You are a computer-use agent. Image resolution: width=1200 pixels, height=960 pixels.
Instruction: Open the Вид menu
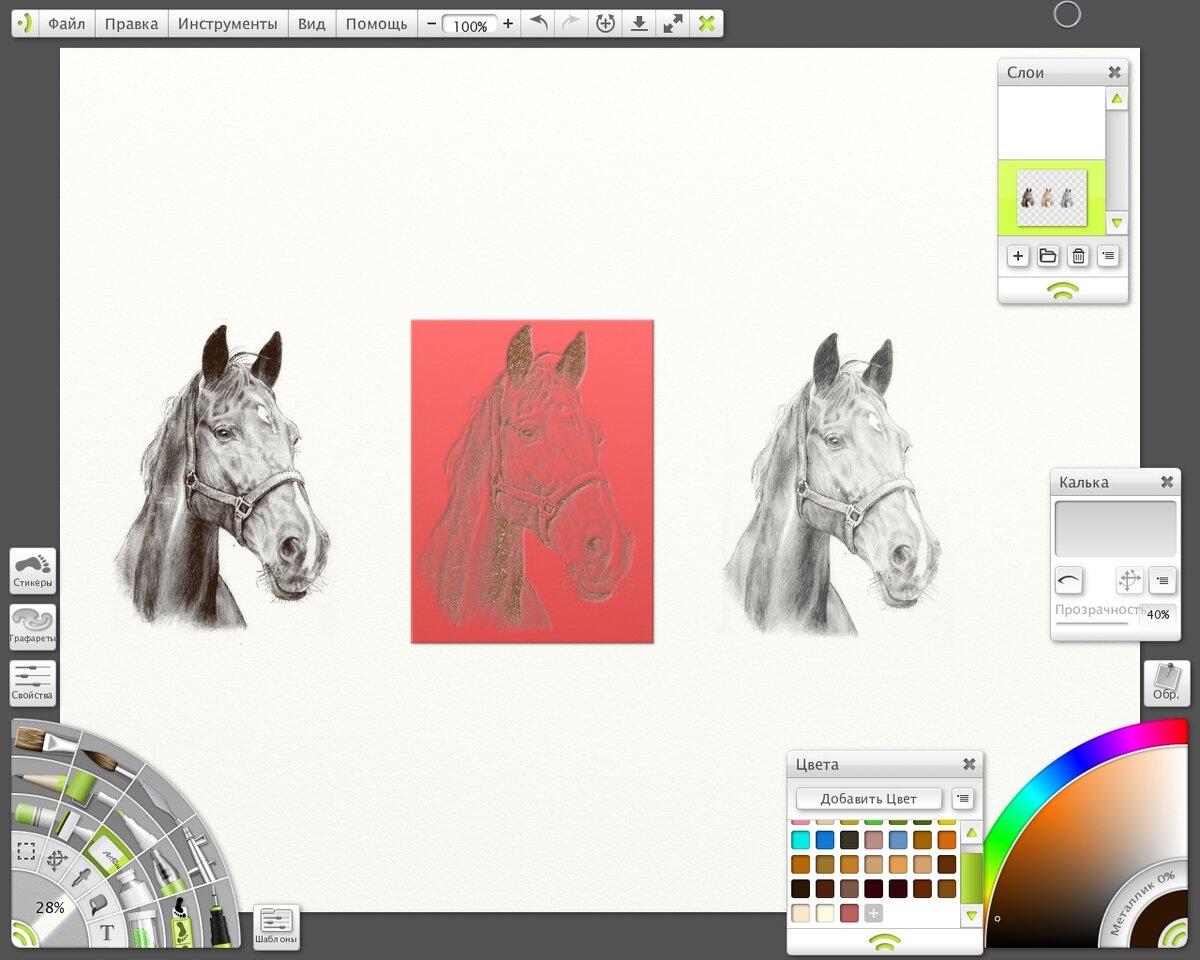(312, 23)
